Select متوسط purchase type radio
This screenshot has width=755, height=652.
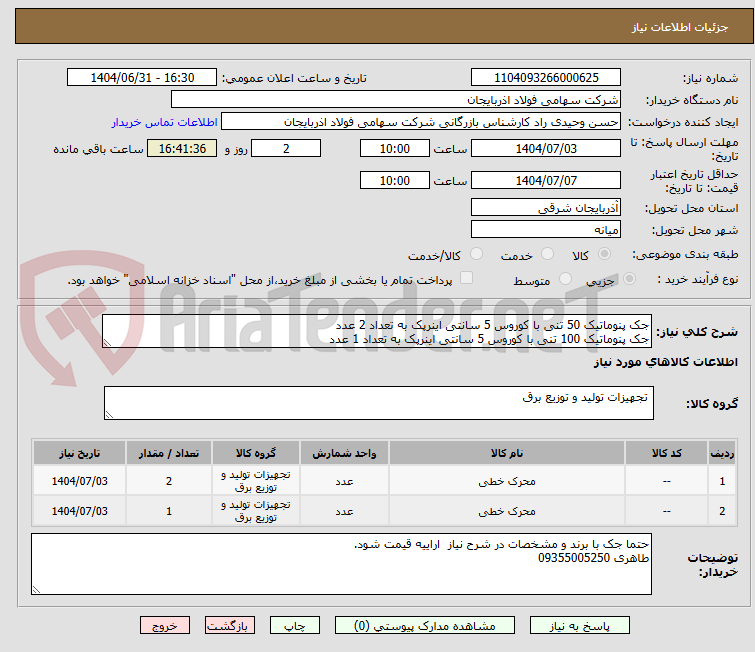566,280
